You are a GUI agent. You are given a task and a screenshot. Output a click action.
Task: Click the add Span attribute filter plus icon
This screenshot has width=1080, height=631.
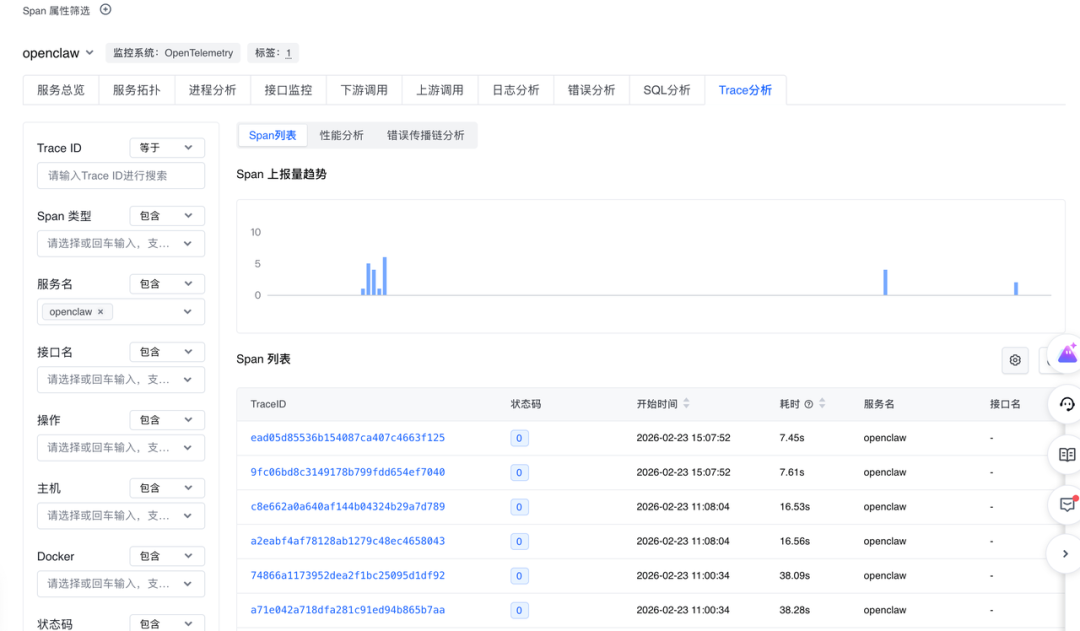point(106,9)
